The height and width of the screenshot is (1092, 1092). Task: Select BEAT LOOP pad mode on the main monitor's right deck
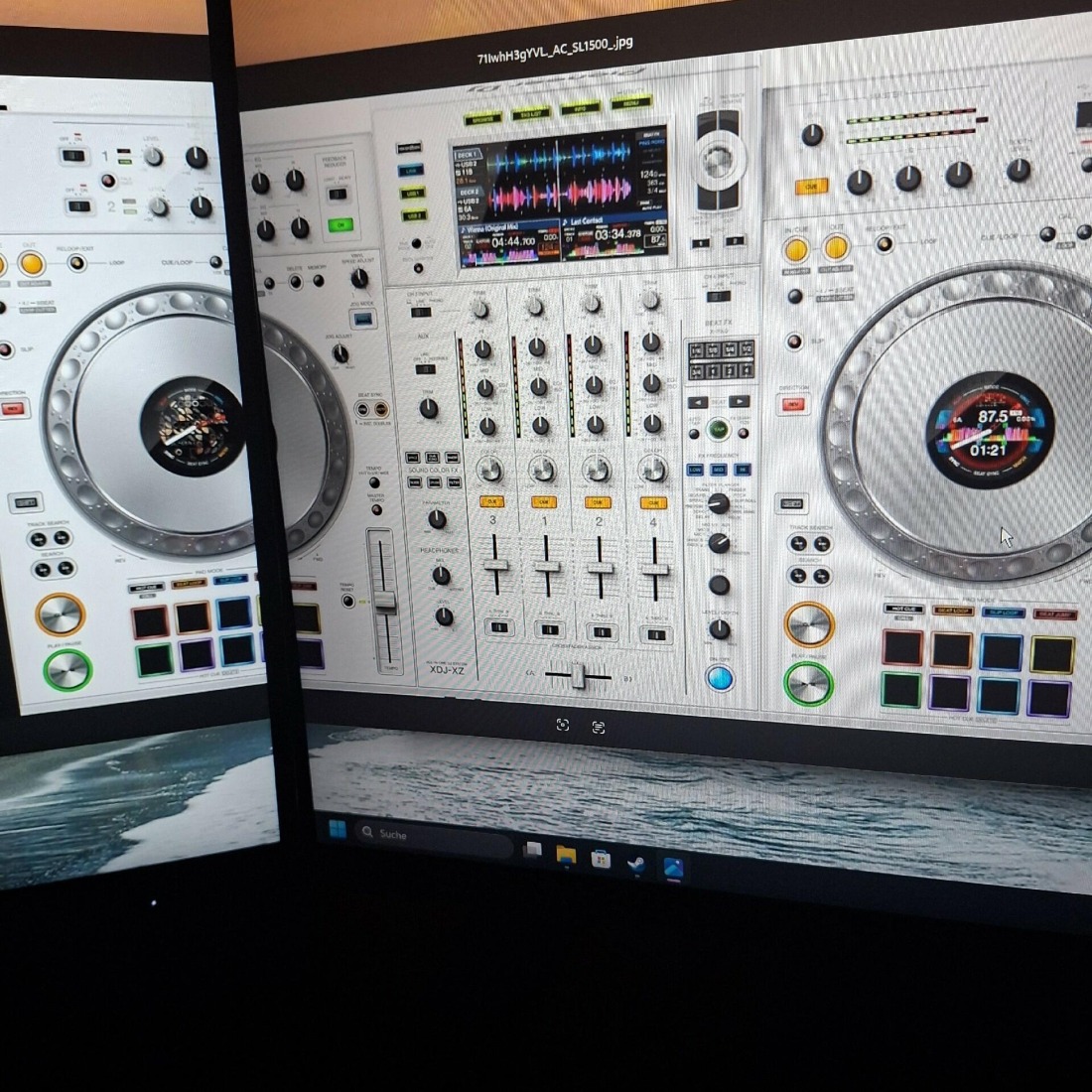click(x=952, y=611)
